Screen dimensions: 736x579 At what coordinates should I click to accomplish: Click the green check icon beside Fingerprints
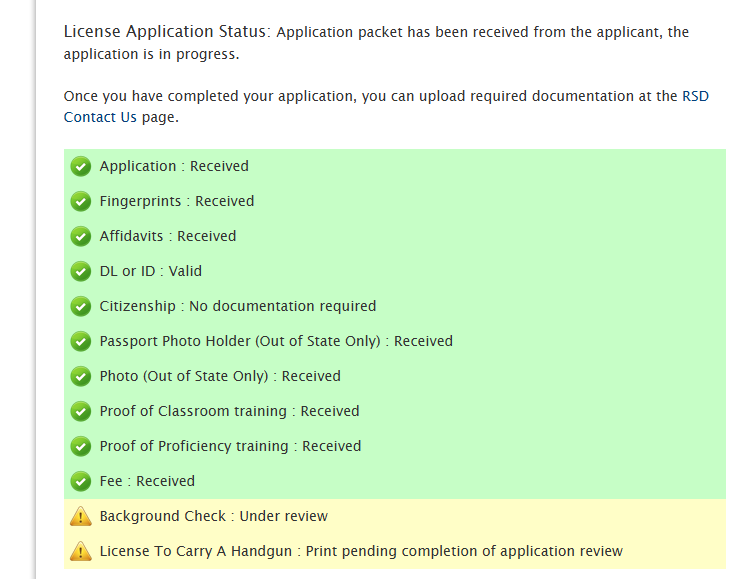coord(81,202)
